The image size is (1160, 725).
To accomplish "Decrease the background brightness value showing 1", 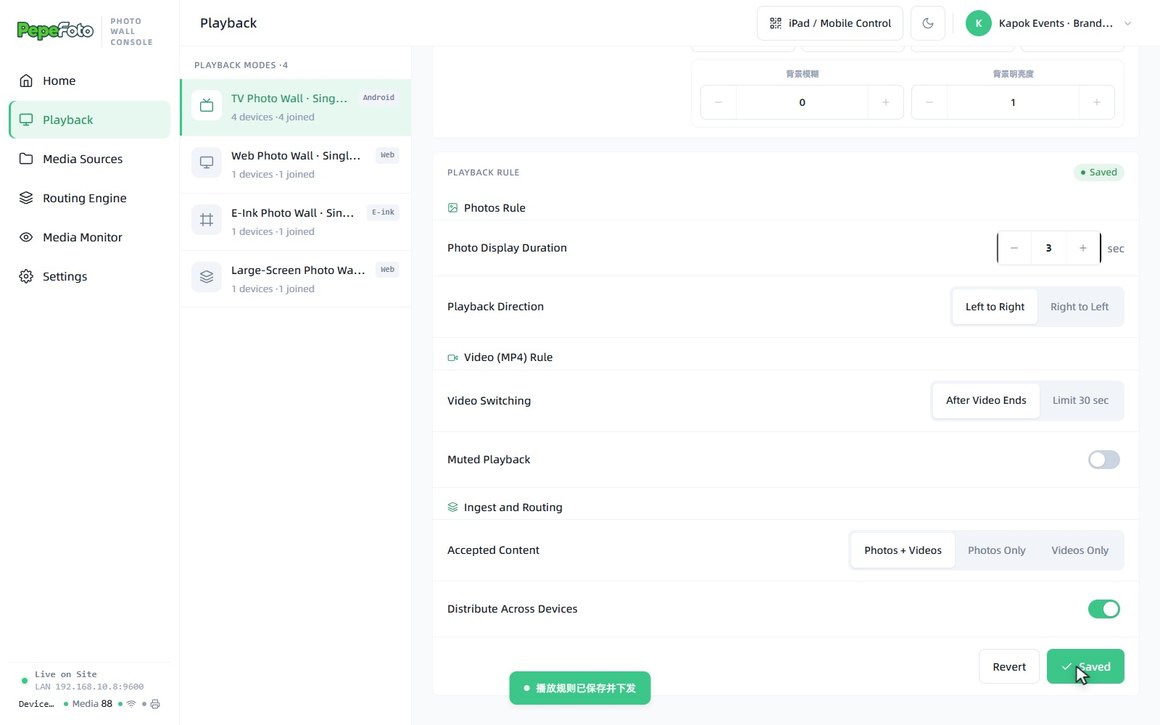I will point(929,103).
